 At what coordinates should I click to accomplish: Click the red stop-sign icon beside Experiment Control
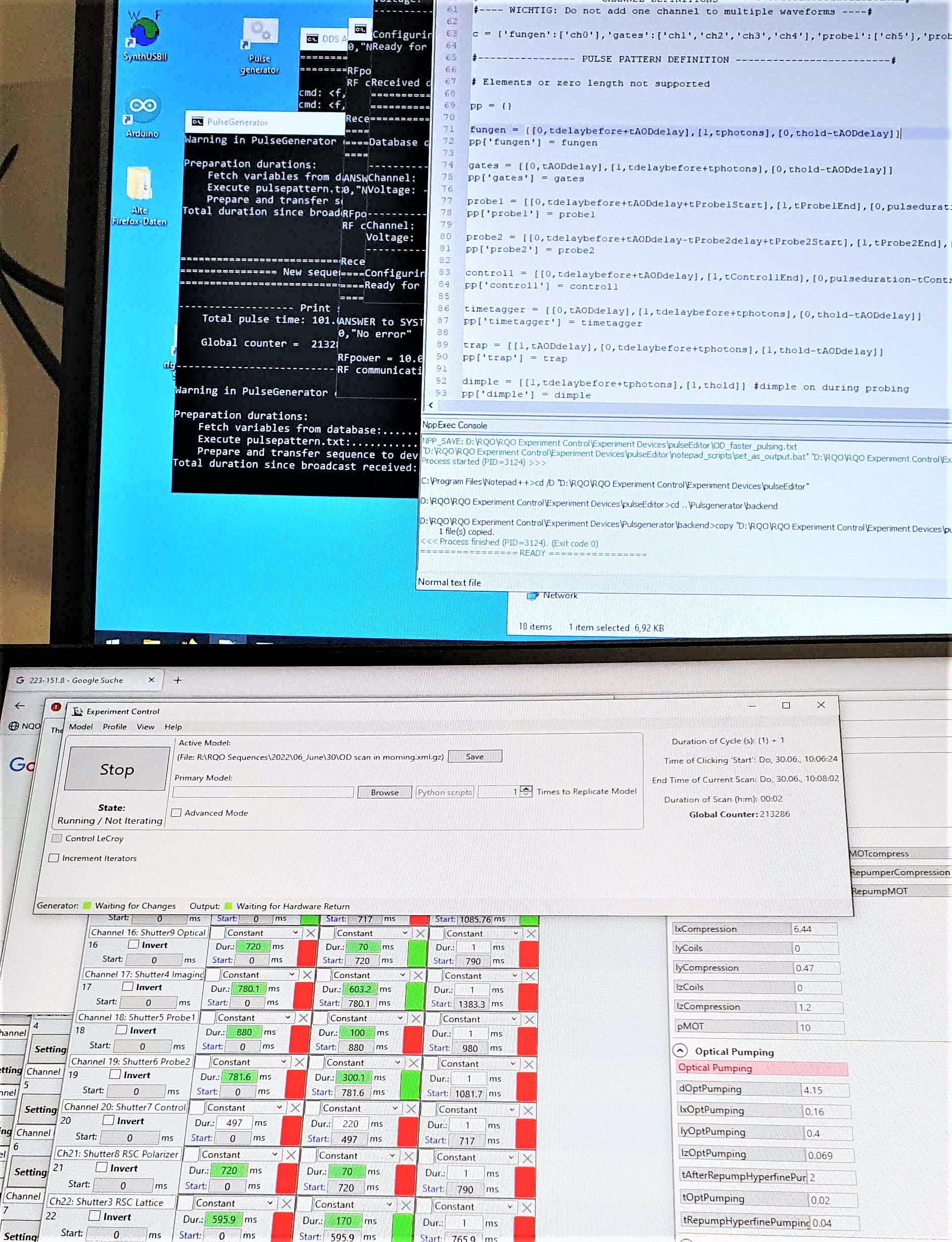pyautogui.click(x=55, y=707)
